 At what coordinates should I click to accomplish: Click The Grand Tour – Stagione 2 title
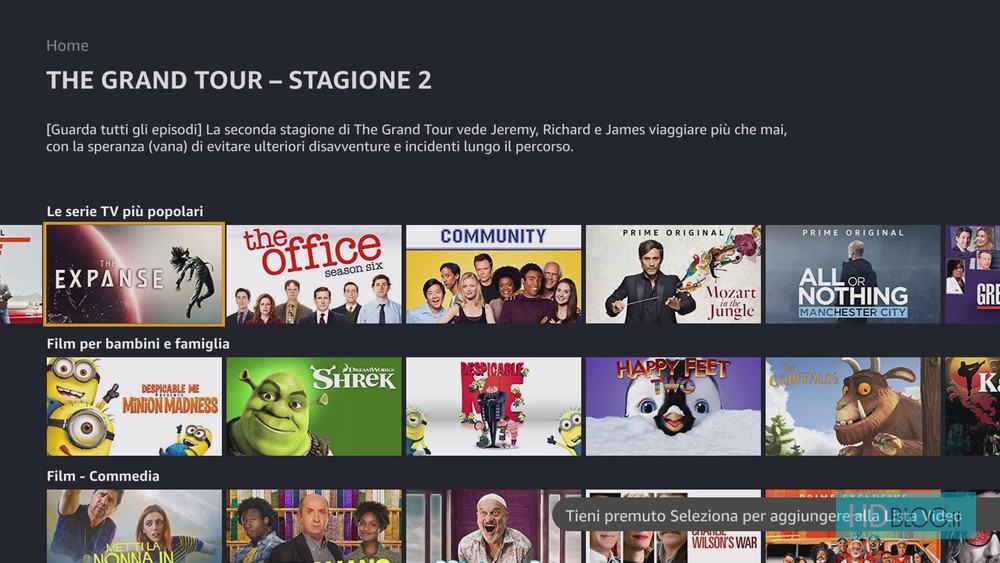point(239,80)
